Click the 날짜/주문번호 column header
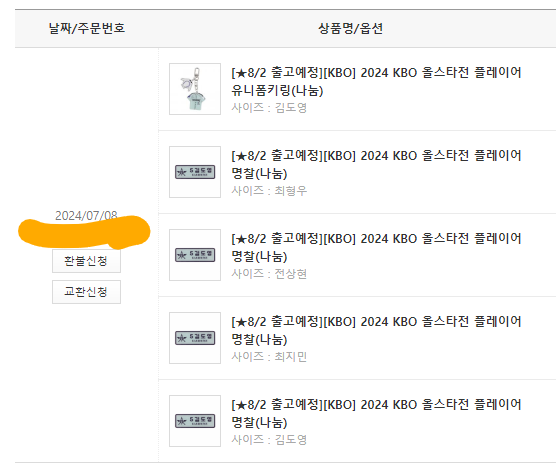Image resolution: width=556 pixels, height=472 pixels. [87, 28]
